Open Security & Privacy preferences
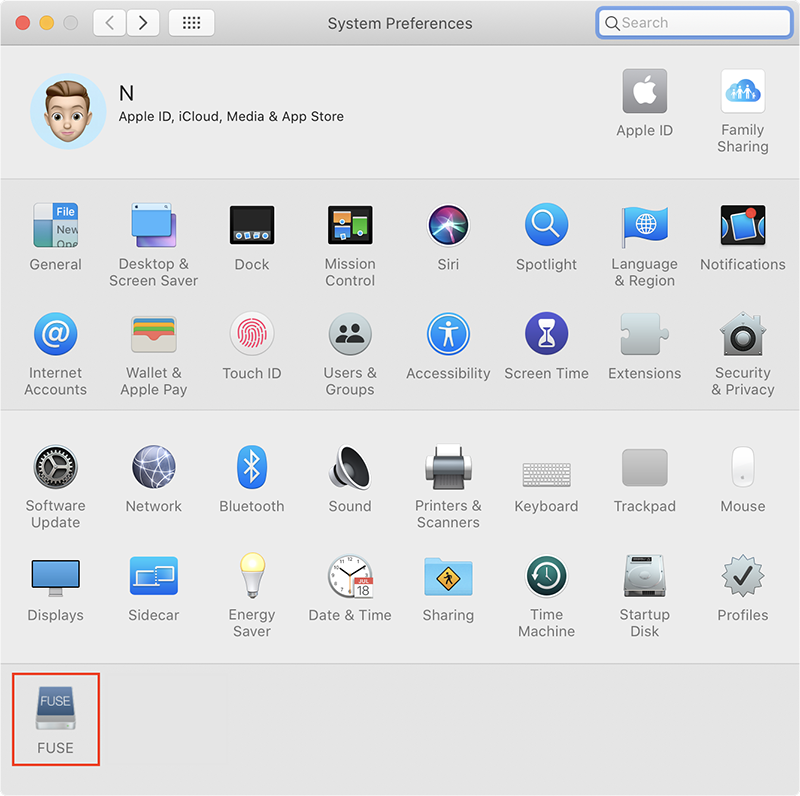The image size is (800, 796). click(742, 334)
